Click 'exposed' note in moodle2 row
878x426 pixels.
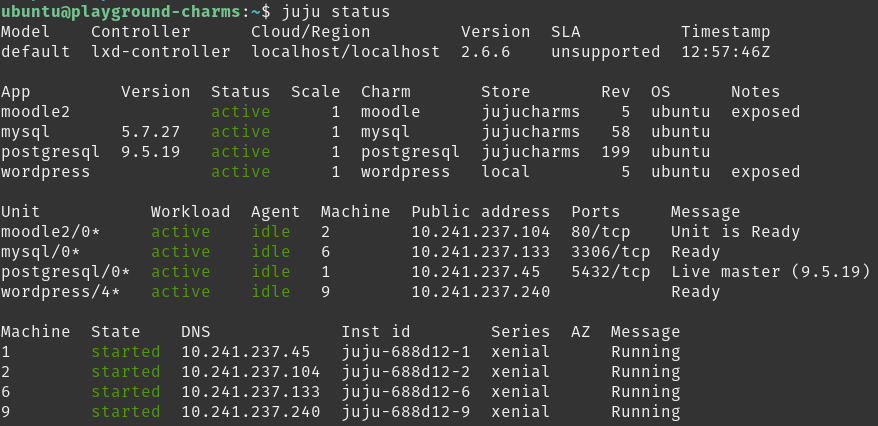tap(765, 112)
